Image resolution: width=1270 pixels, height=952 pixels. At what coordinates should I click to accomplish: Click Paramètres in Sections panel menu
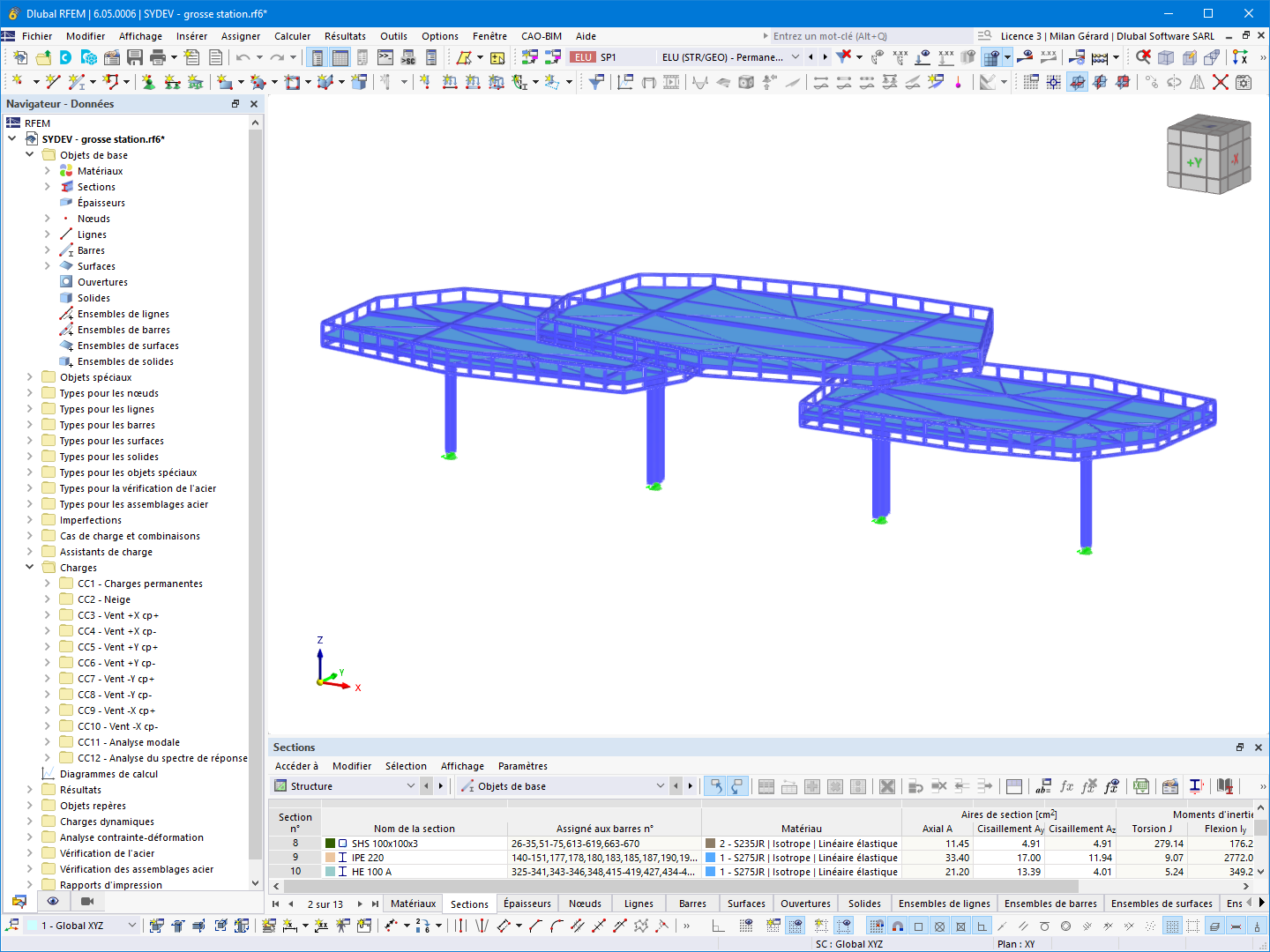point(522,766)
